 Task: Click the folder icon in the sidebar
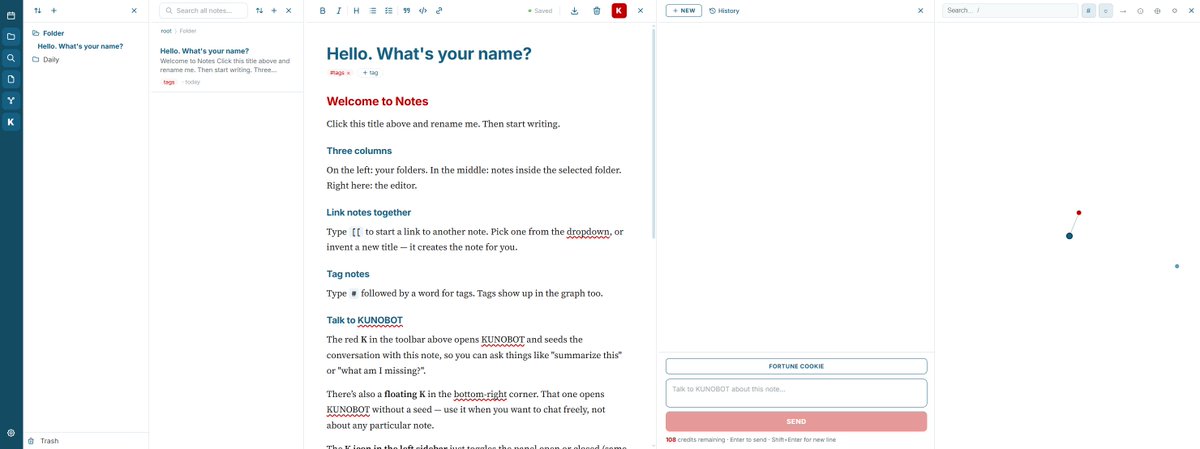(x=11, y=36)
